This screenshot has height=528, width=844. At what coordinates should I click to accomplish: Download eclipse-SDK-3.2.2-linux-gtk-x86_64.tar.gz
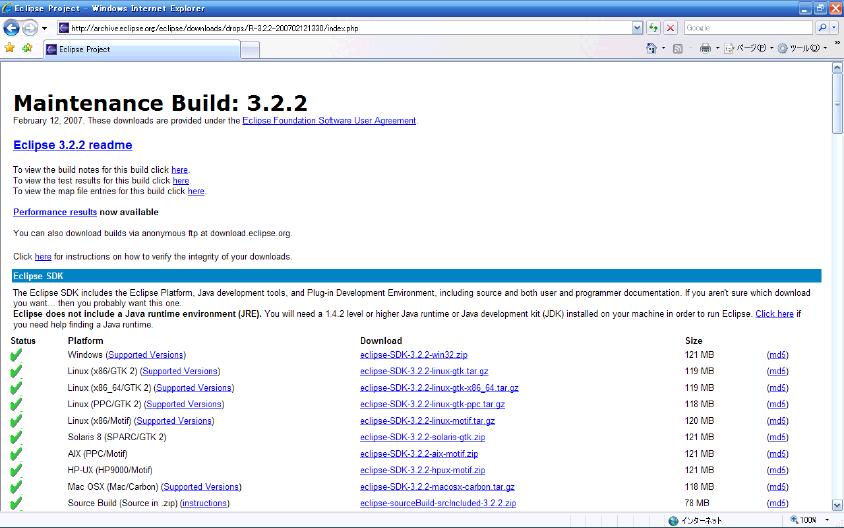pos(439,388)
